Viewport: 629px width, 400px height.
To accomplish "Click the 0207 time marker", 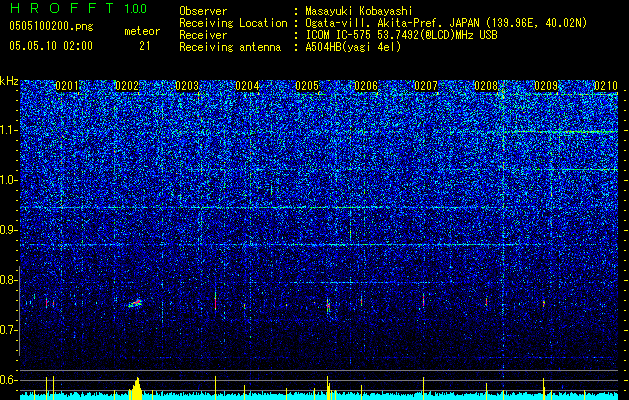I will click(426, 86).
